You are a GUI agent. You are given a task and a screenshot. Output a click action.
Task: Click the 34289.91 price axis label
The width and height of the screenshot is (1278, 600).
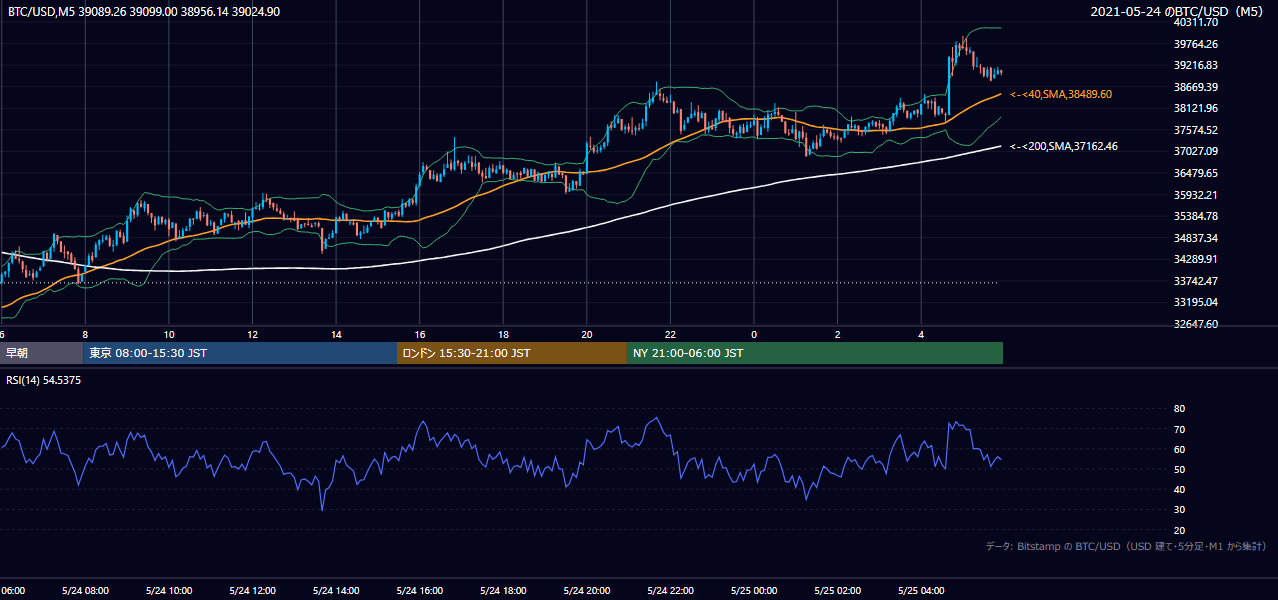[x=1196, y=259]
